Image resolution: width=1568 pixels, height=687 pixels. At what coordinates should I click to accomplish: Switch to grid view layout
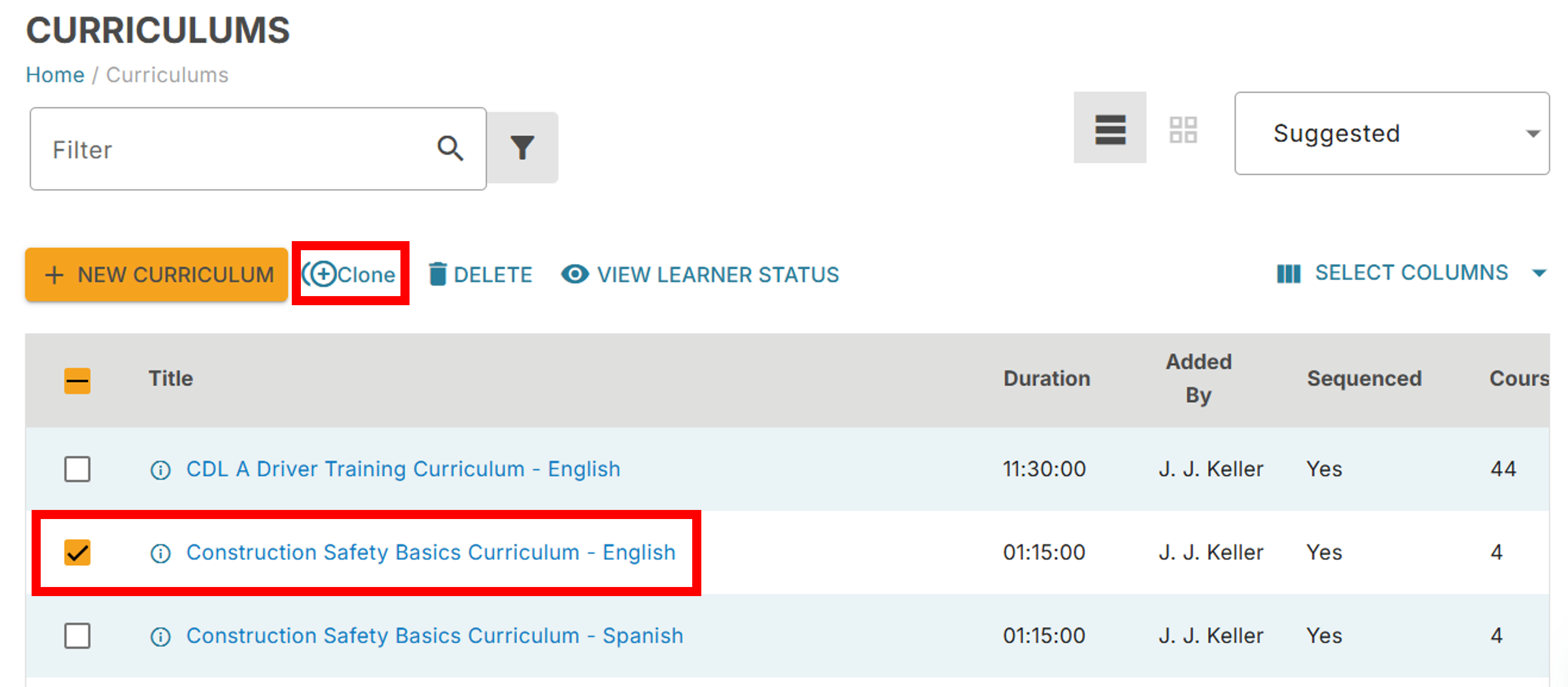pyautogui.click(x=1183, y=130)
